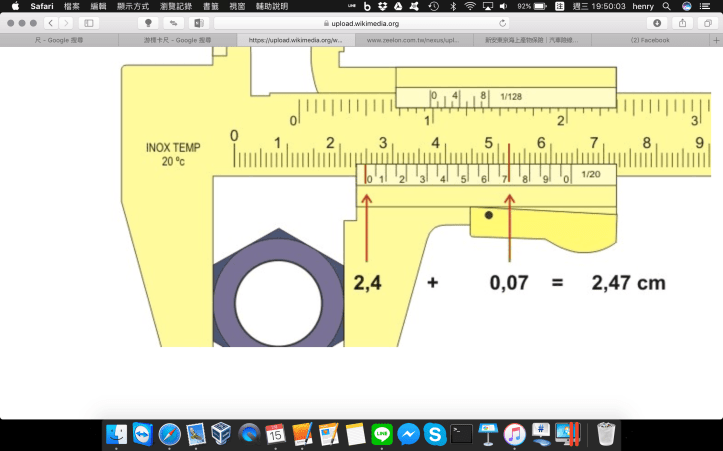The width and height of the screenshot is (723, 451).
Task: Open the Safari downloads list
Action: 657,22
